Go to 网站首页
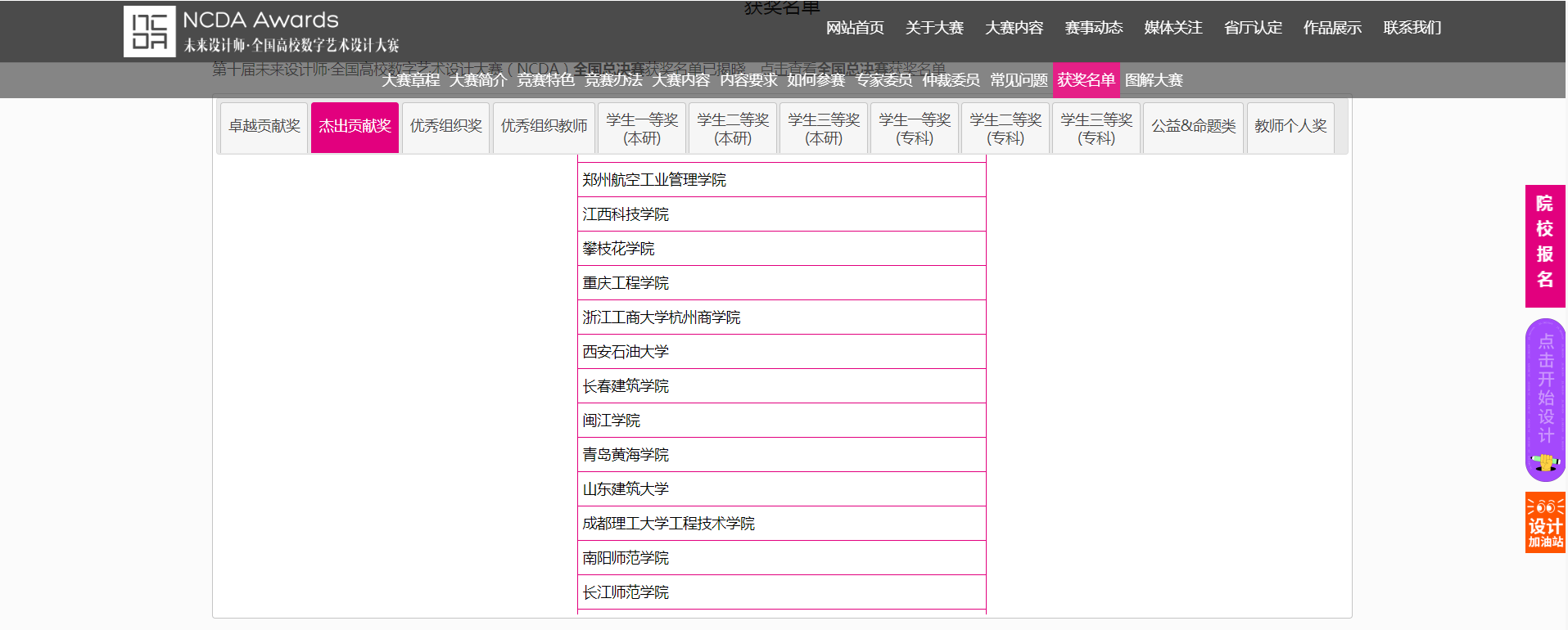The height and width of the screenshot is (630, 1568). click(x=855, y=28)
